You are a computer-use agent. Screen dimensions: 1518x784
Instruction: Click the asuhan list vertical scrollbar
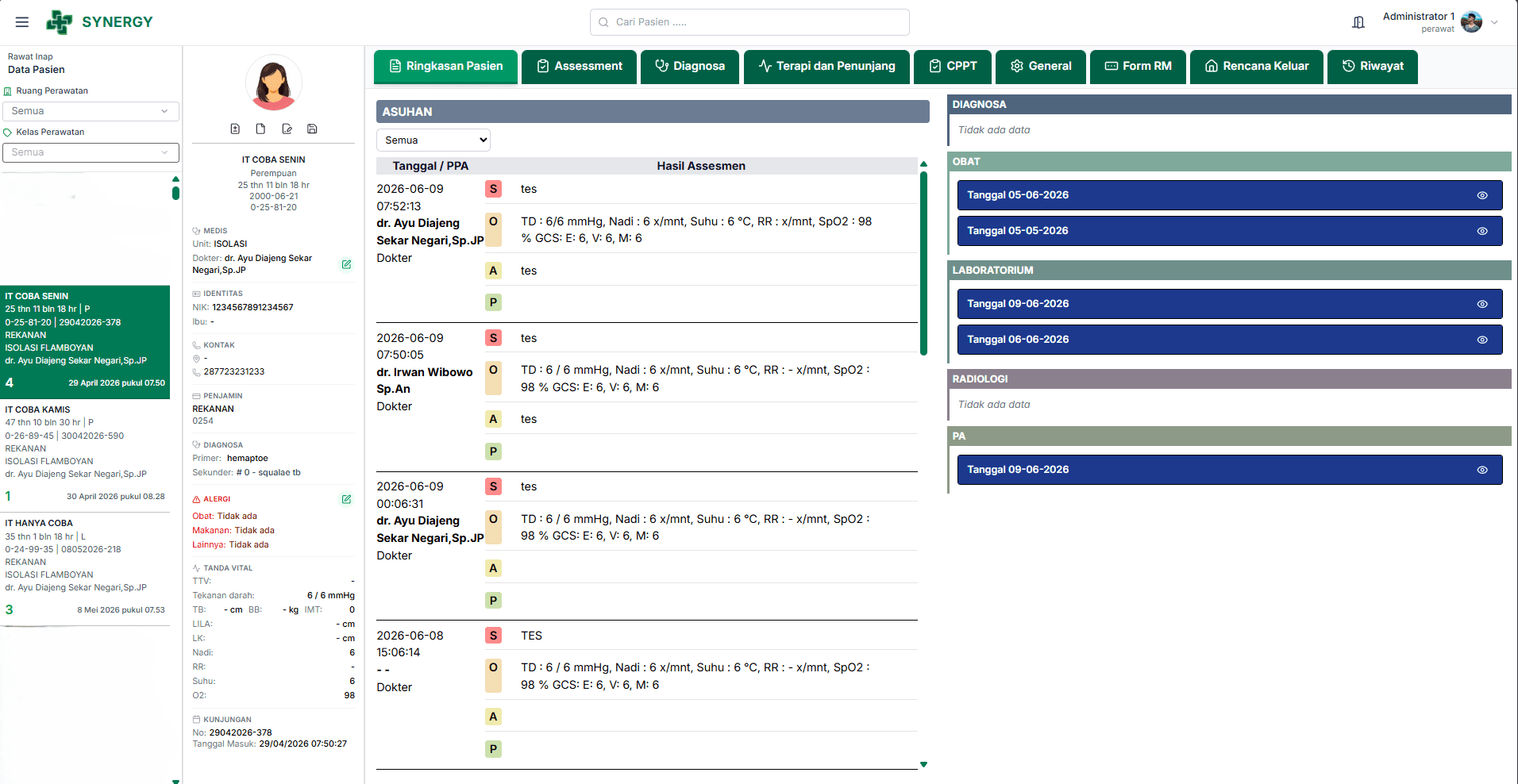pyautogui.click(x=923, y=262)
